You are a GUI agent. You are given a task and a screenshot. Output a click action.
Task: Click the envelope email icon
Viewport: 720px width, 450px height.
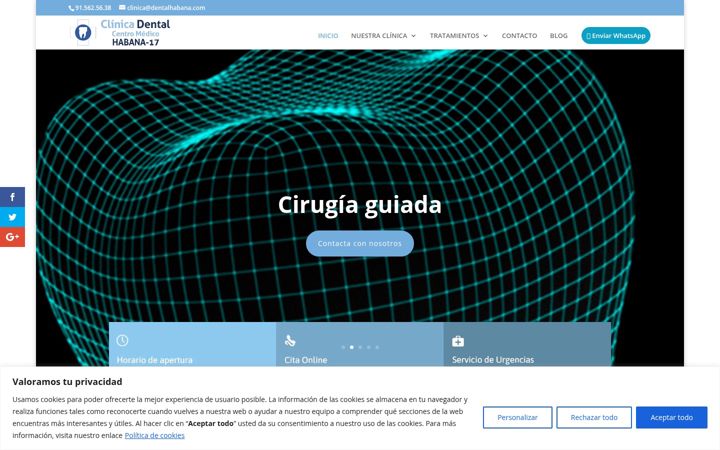pyautogui.click(x=122, y=7)
